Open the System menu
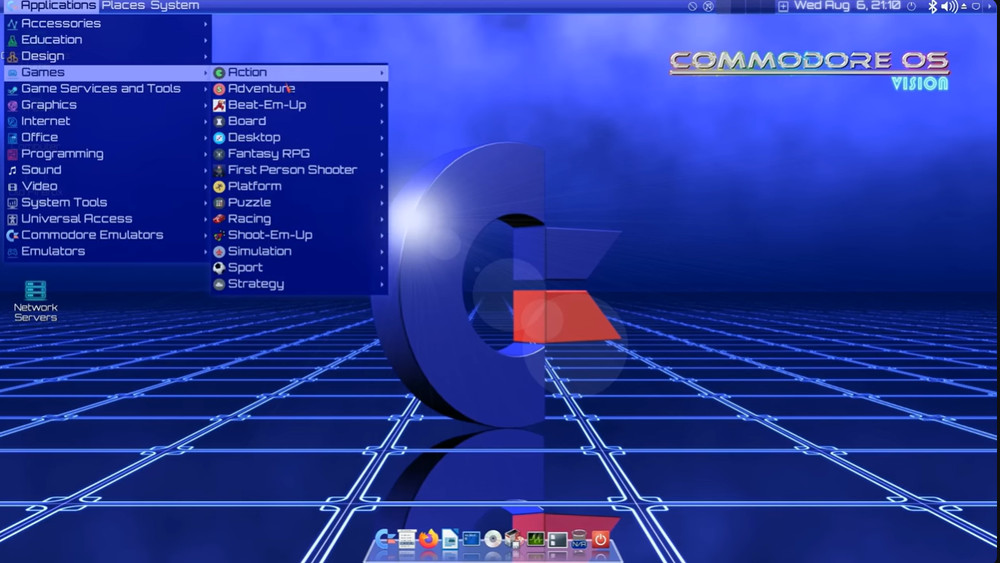 click(175, 6)
